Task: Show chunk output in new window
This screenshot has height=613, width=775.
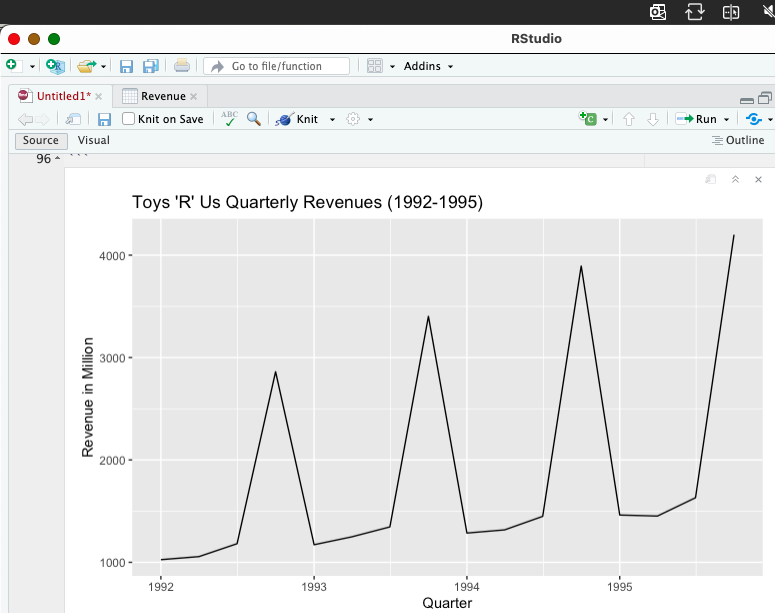Action: [x=711, y=179]
